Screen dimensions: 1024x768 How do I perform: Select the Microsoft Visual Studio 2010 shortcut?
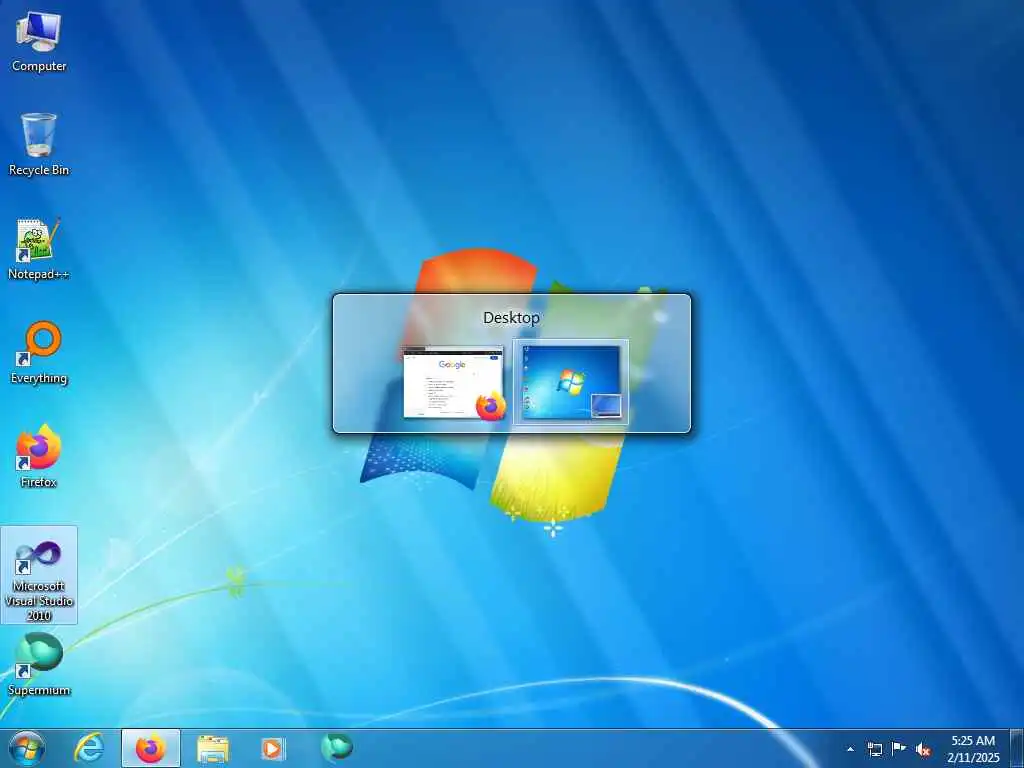[x=39, y=575]
